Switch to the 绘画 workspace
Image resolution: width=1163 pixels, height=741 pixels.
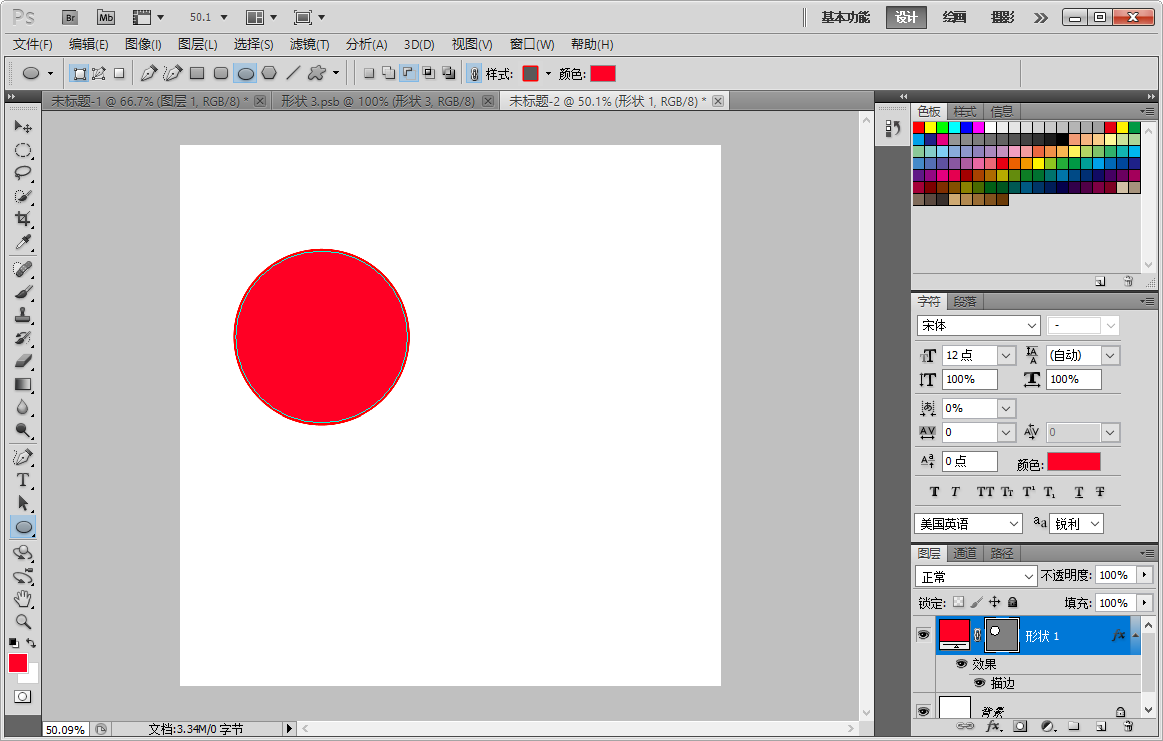click(954, 17)
